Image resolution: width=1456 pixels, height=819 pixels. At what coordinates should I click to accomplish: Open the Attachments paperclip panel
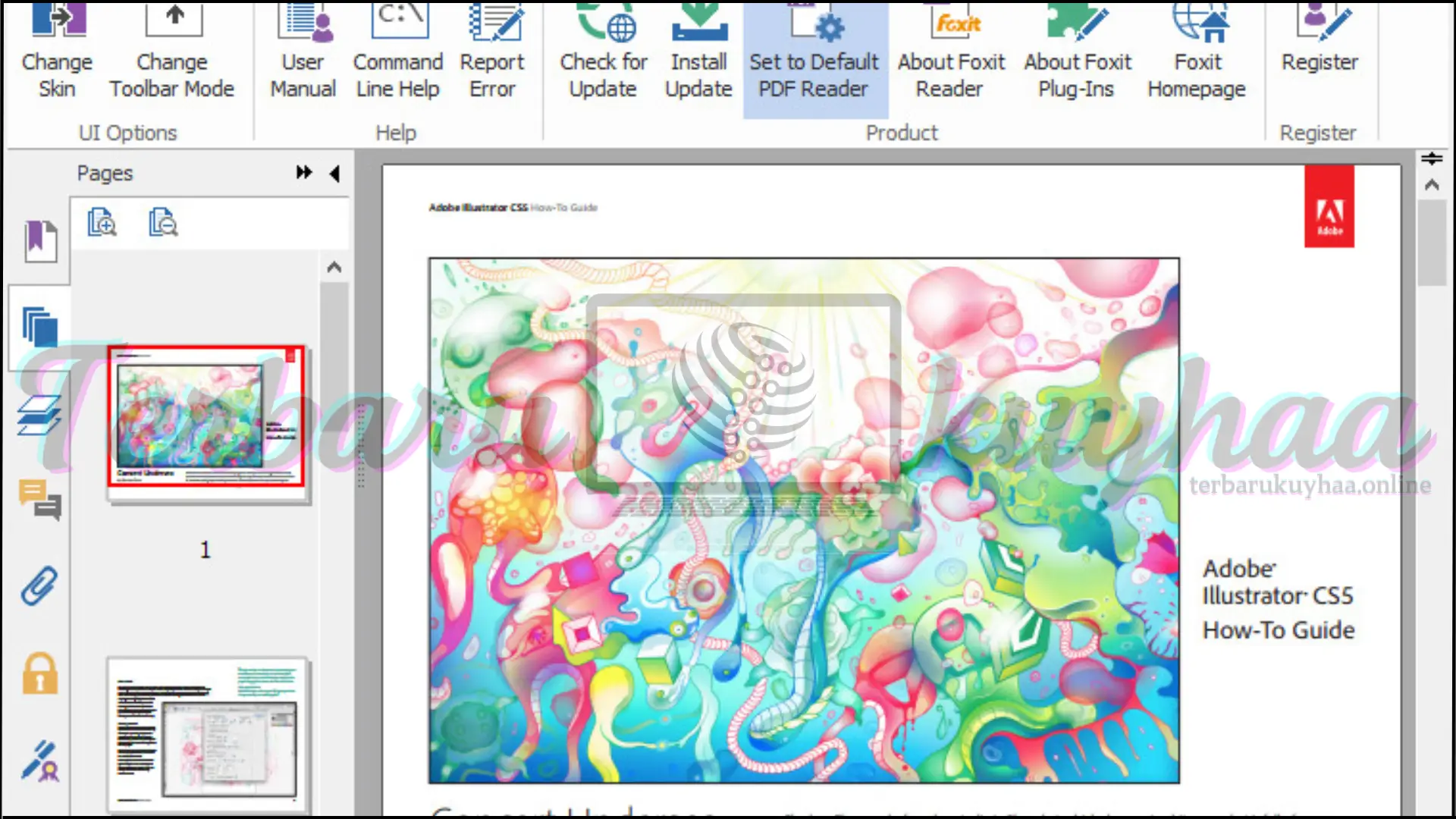click(40, 586)
